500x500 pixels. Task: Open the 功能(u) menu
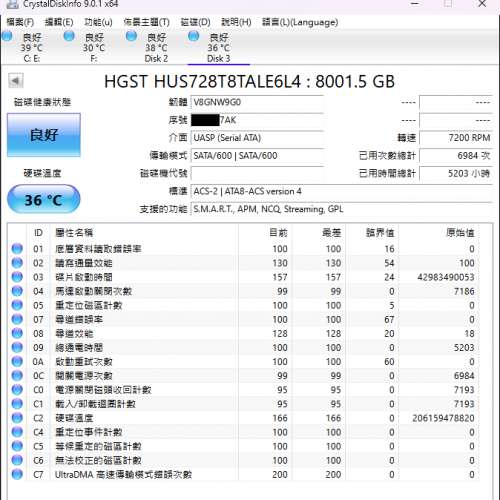98,22
